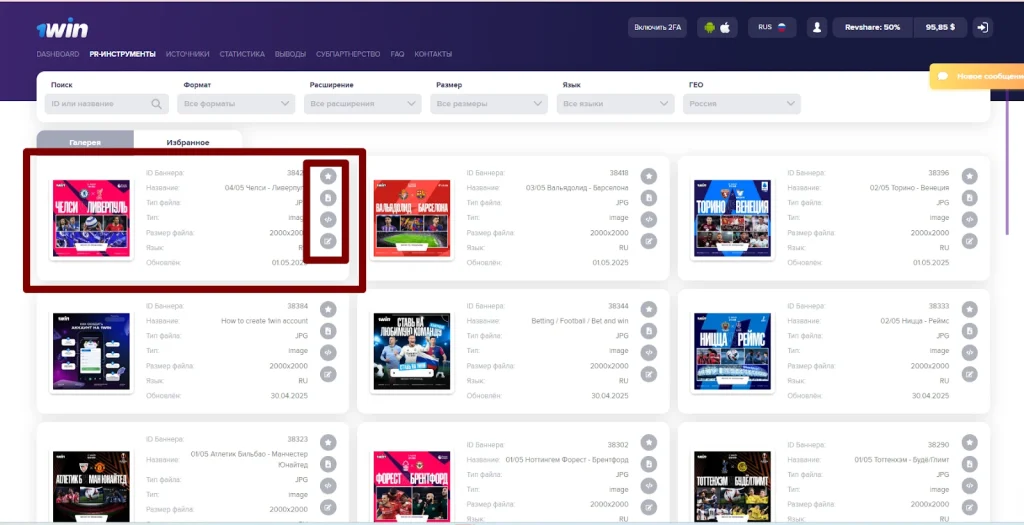Open the Android app download icon
This screenshot has width=1024, height=525.
pyautogui.click(x=710, y=27)
